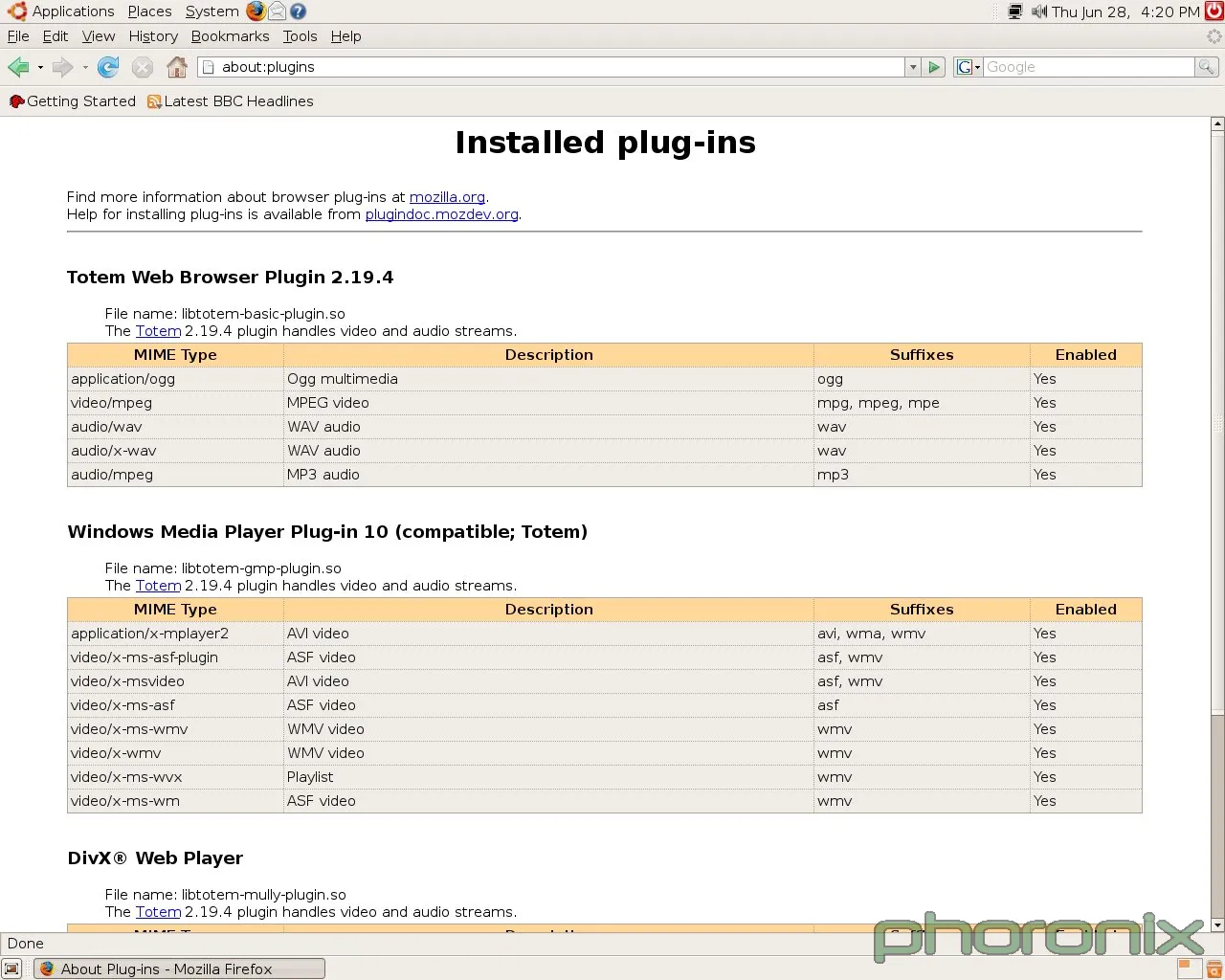Open the Edit menu
1225x980 pixels.
pos(56,36)
